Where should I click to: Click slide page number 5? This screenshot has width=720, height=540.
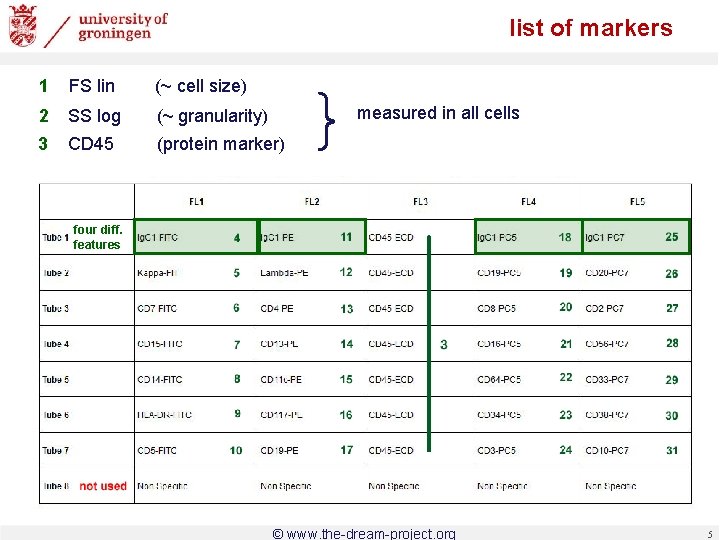(x=710, y=534)
